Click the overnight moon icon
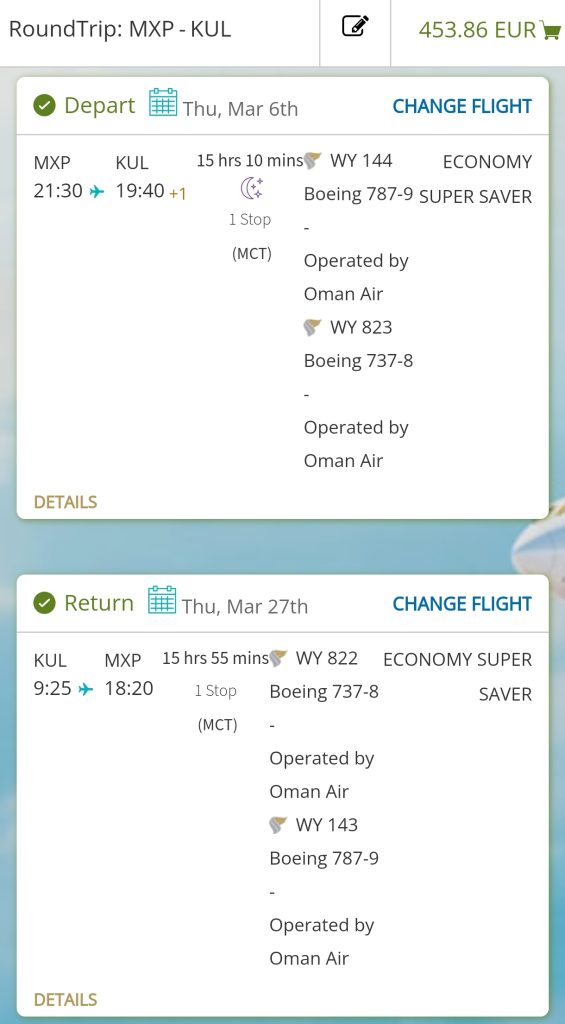 coord(251,188)
